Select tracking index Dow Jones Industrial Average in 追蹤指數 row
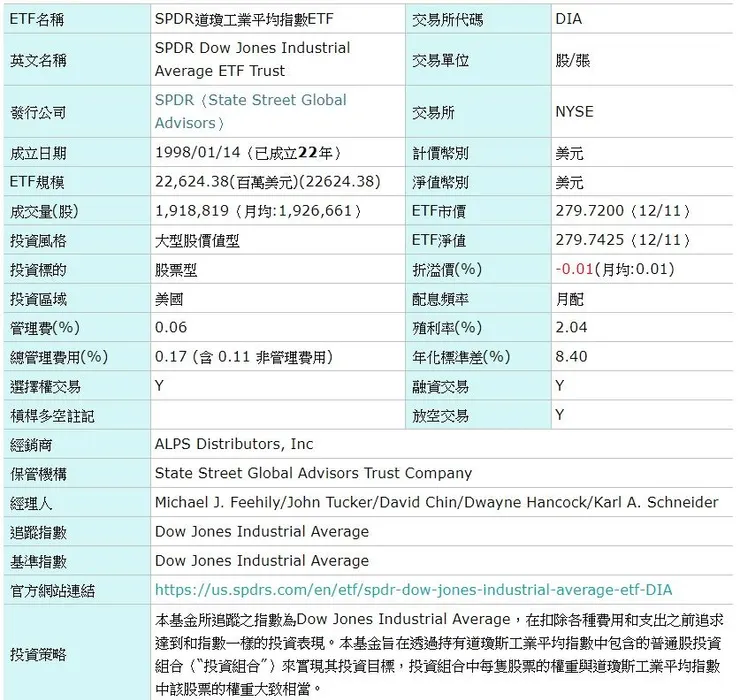Screen dimensions: 740x700 click(x=261, y=531)
